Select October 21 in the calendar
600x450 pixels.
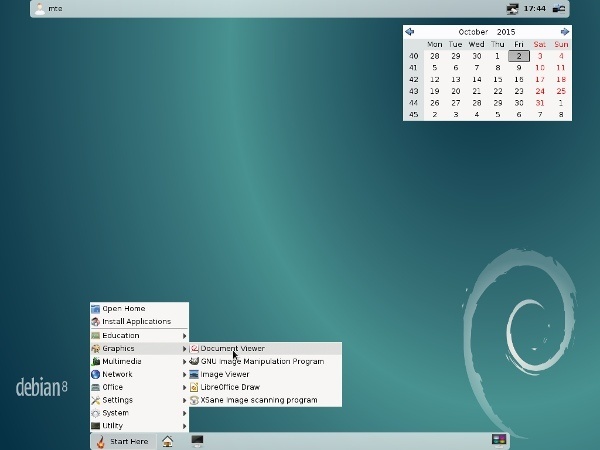click(x=476, y=91)
